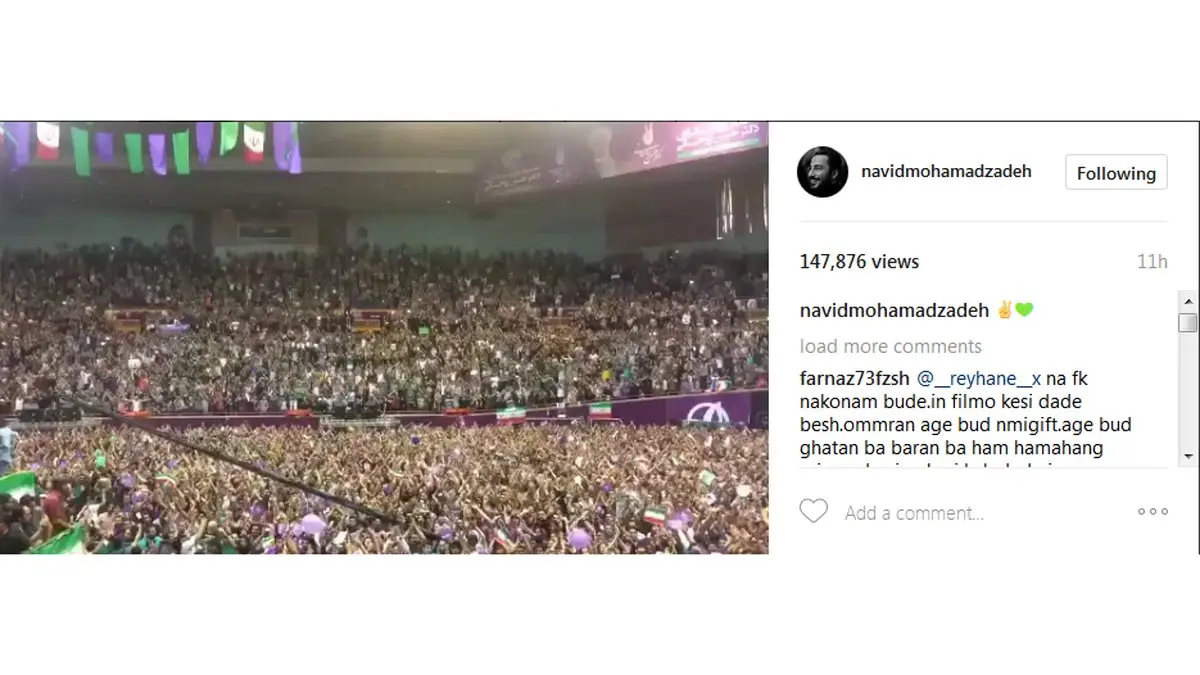Click the 147,876 views count
Image resolution: width=1200 pixels, height=675 pixels.
pyautogui.click(x=859, y=262)
